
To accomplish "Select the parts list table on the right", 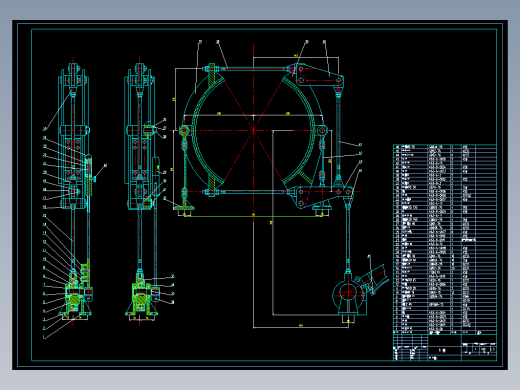I will click(445, 239).
